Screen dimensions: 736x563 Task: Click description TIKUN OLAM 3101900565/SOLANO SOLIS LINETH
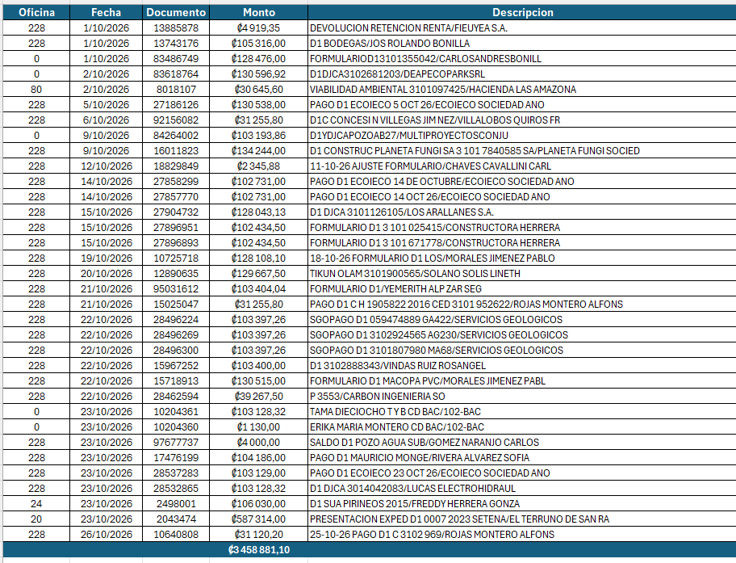[415, 273]
